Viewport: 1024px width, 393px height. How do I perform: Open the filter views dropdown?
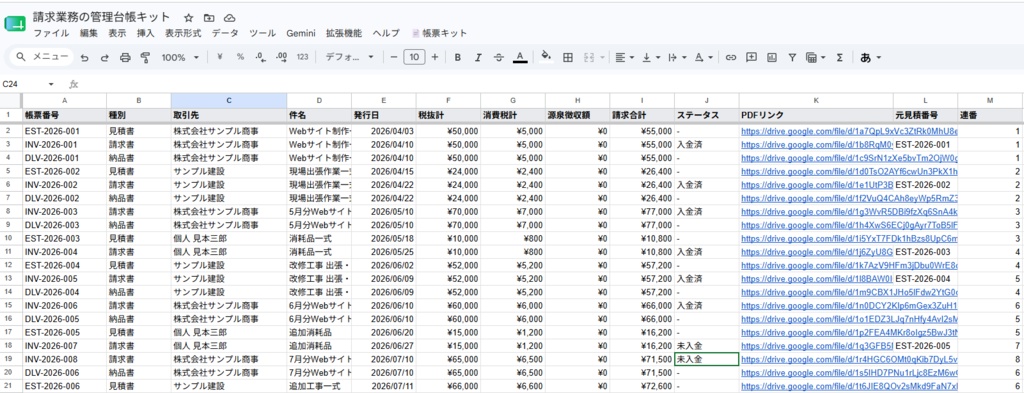816,57
